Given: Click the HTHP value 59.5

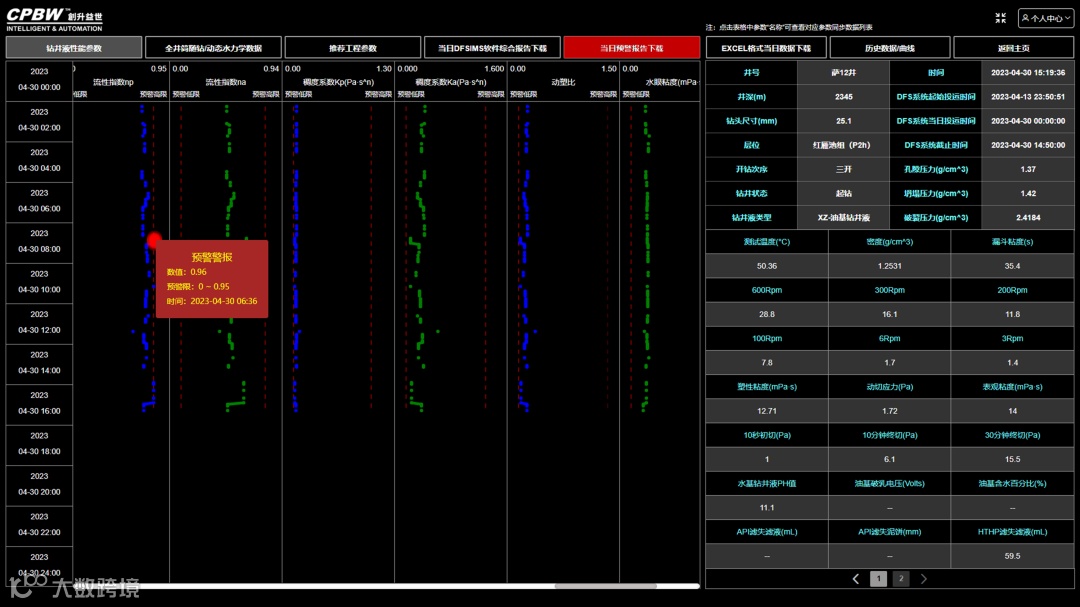Looking at the screenshot, I should [x=1012, y=556].
